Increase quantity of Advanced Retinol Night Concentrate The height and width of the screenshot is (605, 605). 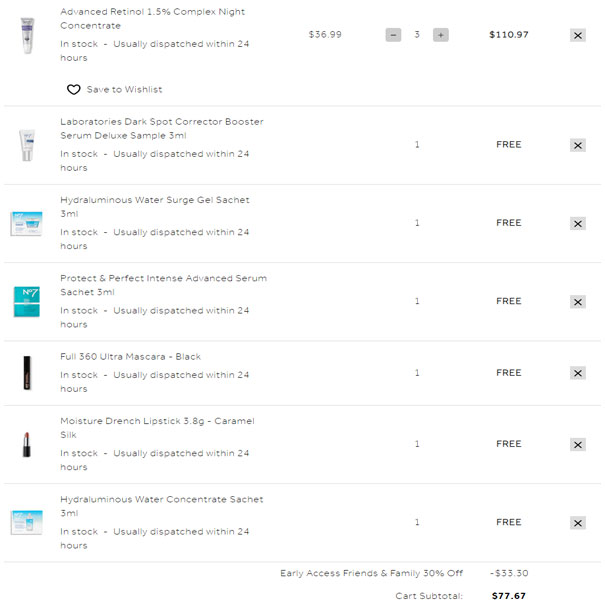(x=441, y=35)
